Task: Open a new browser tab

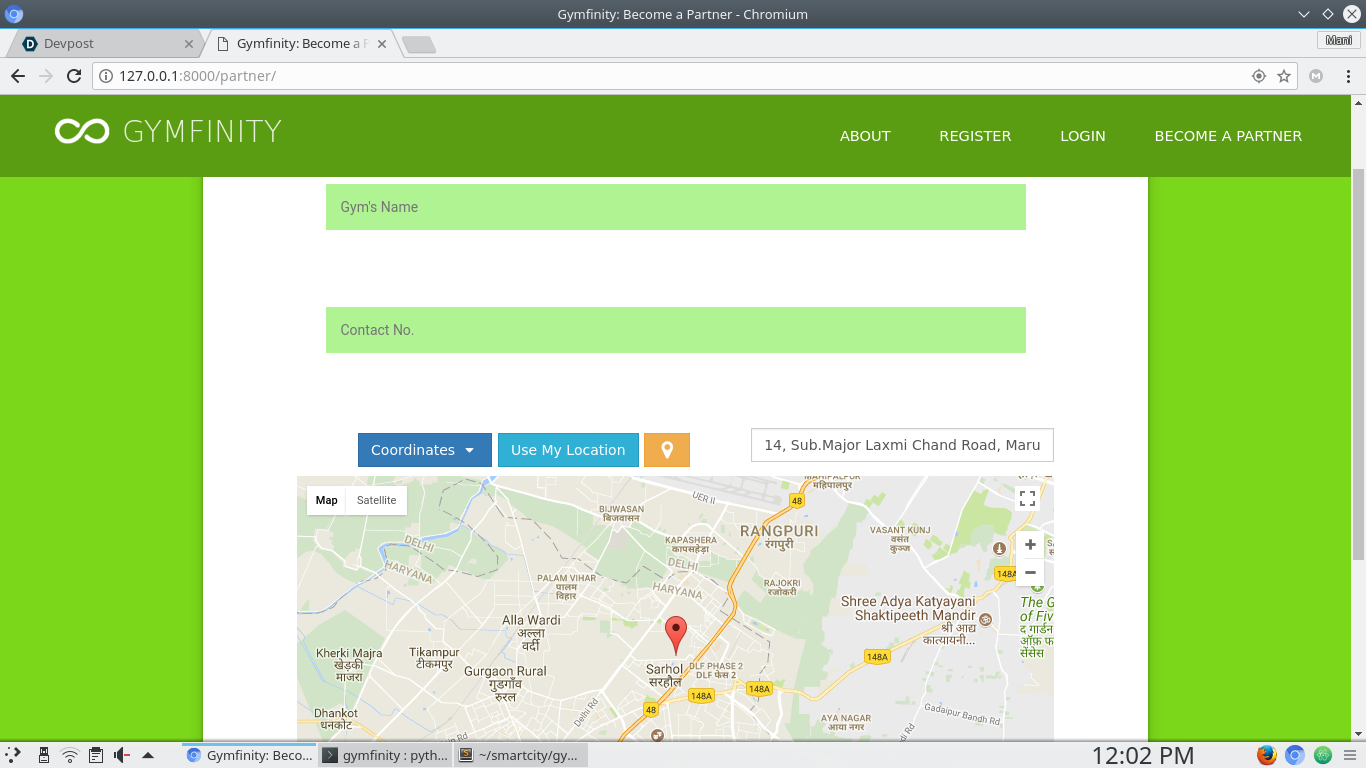Action: tap(418, 44)
